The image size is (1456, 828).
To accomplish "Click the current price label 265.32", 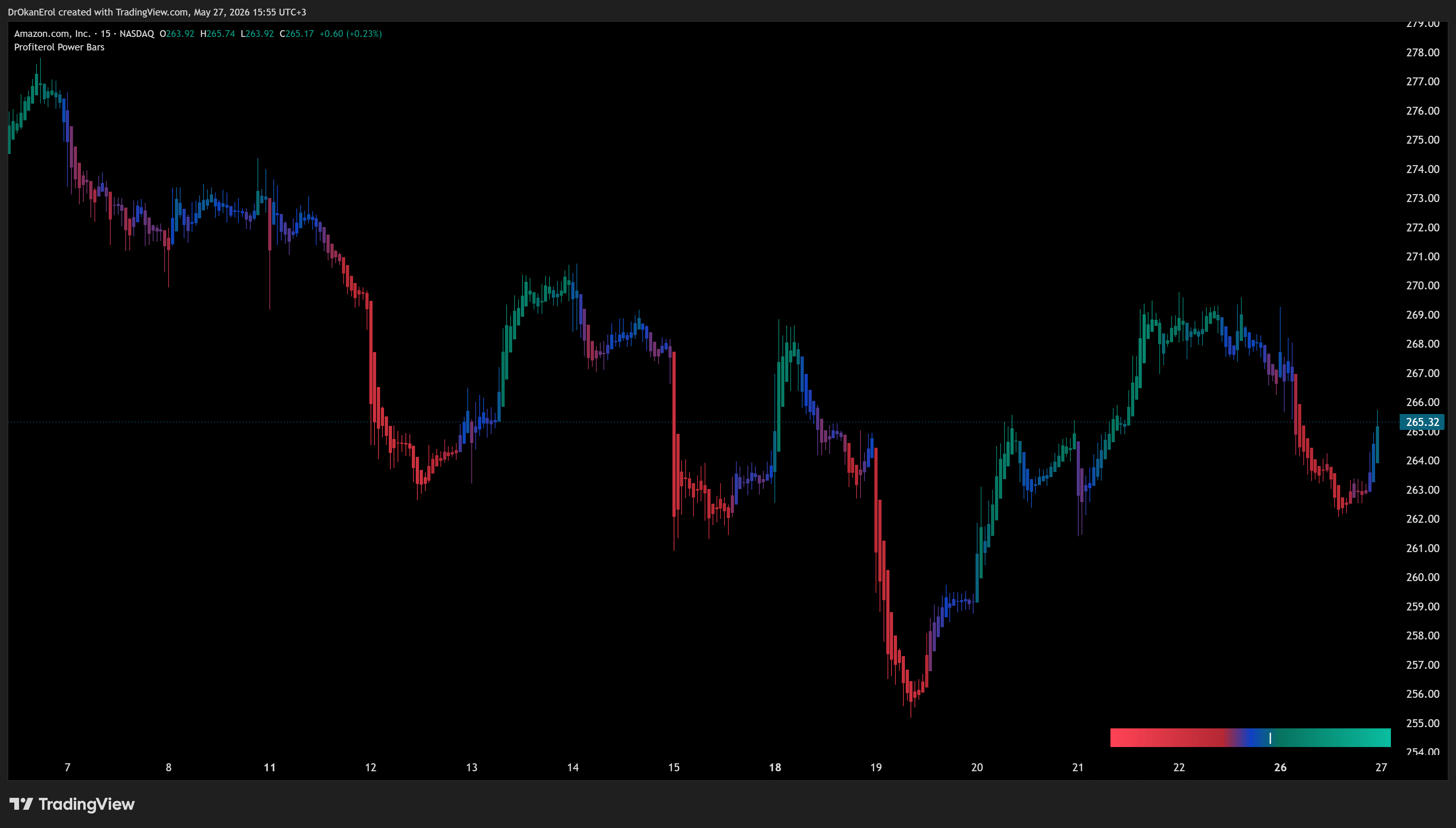I will click(1421, 422).
